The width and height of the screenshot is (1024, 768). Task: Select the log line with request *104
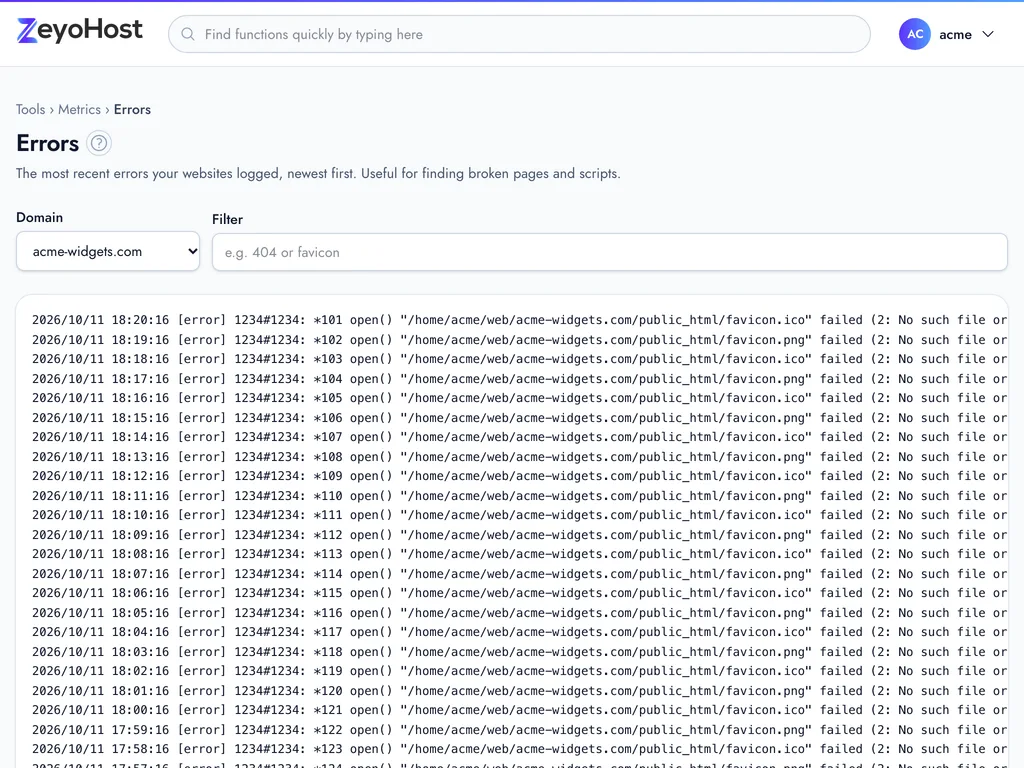point(519,379)
